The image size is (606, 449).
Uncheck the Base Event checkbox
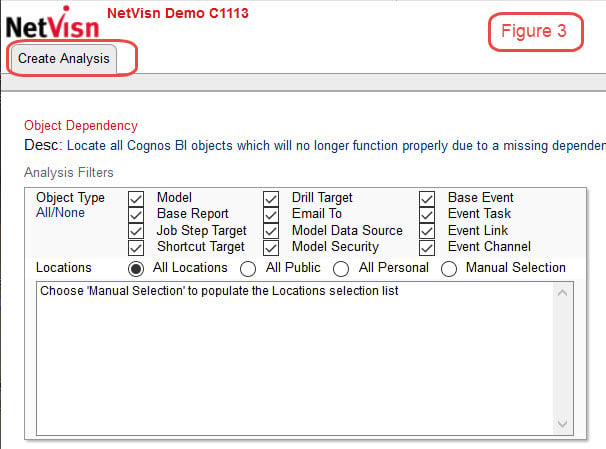(427, 199)
